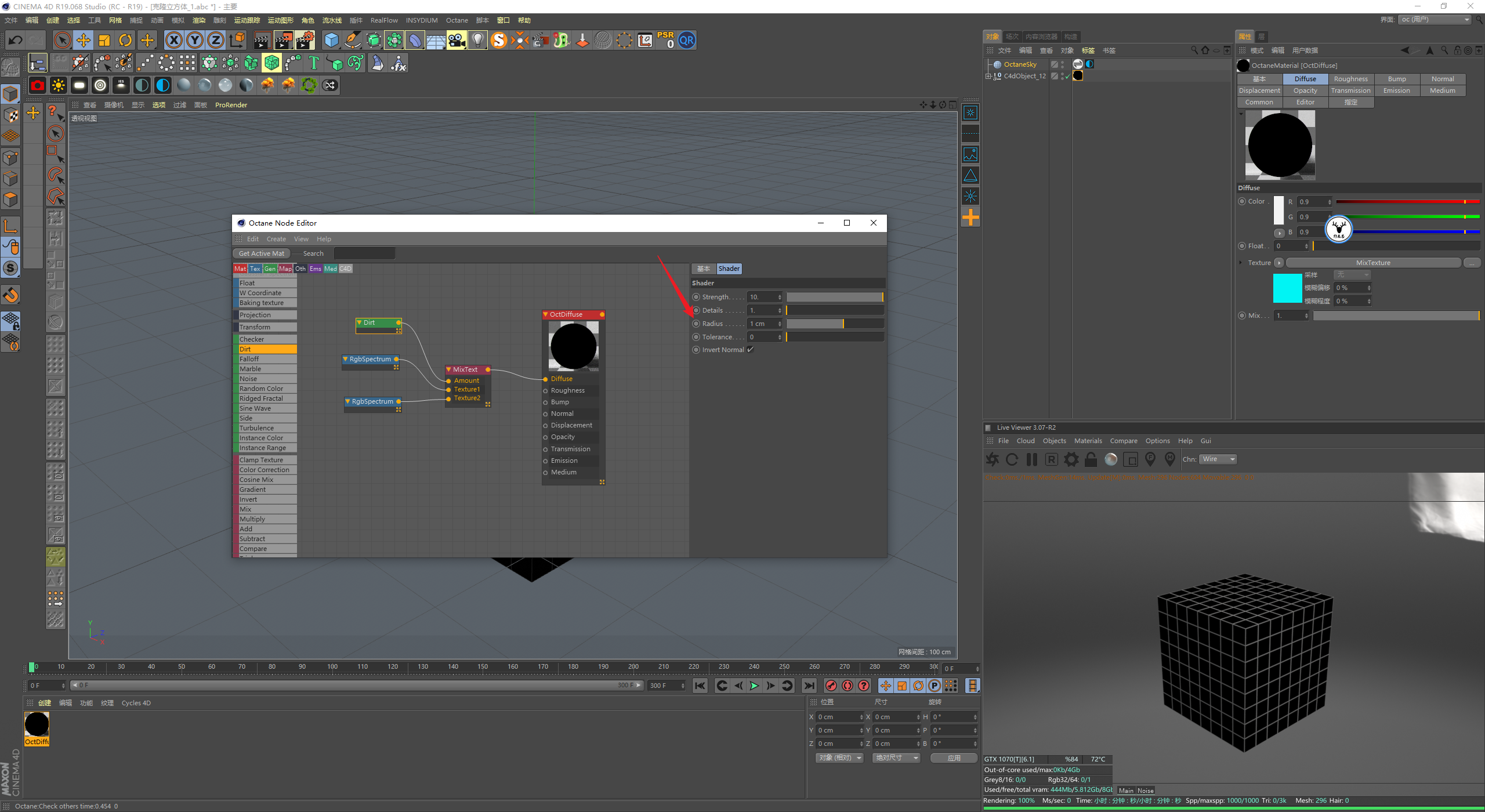Lock the X axis in the toolbar
Viewport: 1485px width, 812px height.
[x=173, y=40]
